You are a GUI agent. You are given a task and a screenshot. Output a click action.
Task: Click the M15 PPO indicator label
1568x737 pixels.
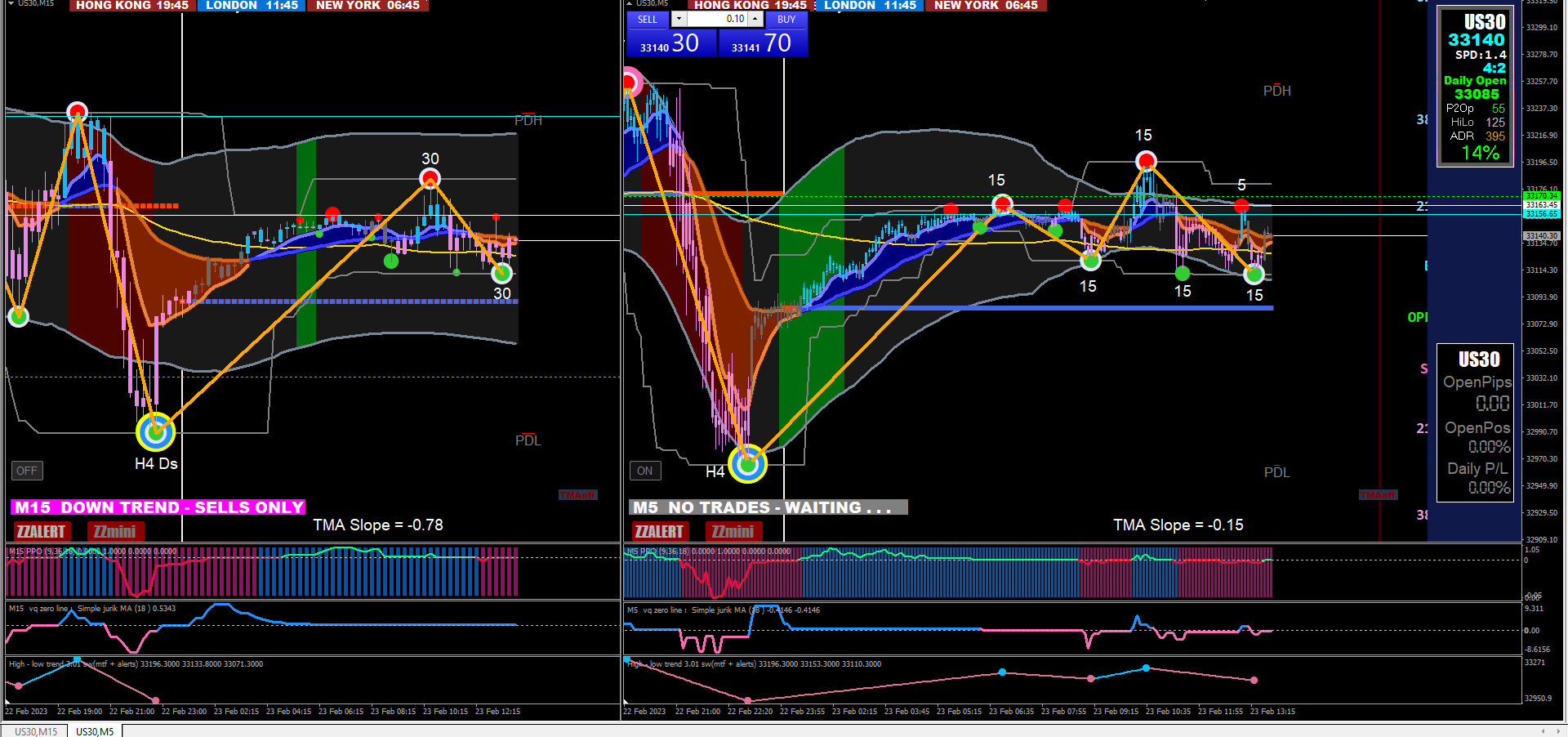(92, 552)
